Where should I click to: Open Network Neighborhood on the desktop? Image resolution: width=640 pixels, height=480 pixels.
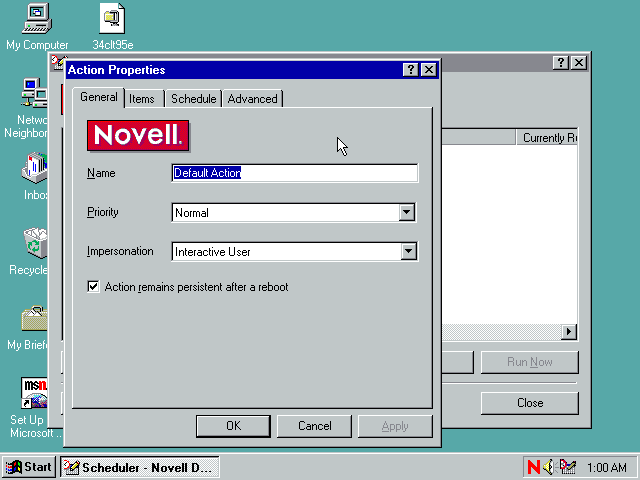coord(34,95)
